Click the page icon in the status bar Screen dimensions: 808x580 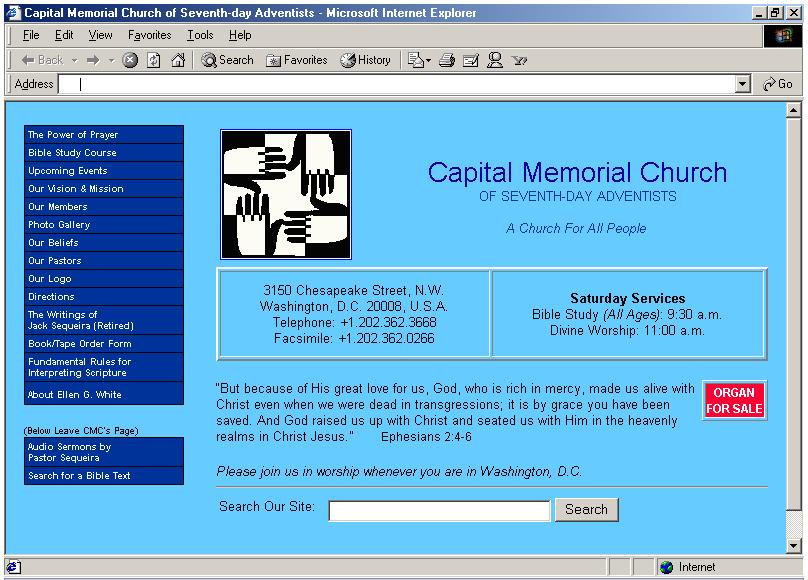[13, 567]
